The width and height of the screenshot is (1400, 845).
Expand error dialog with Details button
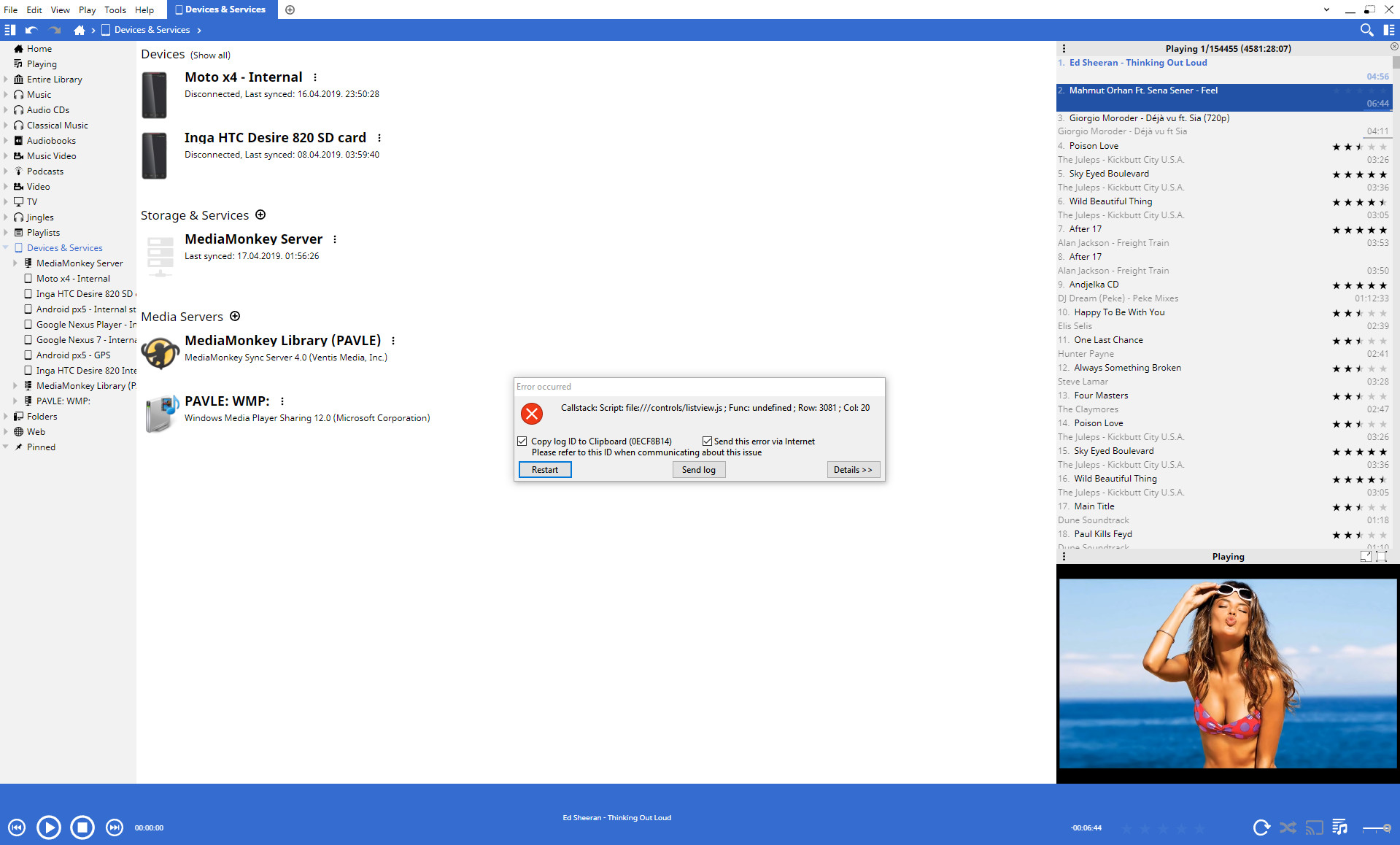tap(853, 470)
